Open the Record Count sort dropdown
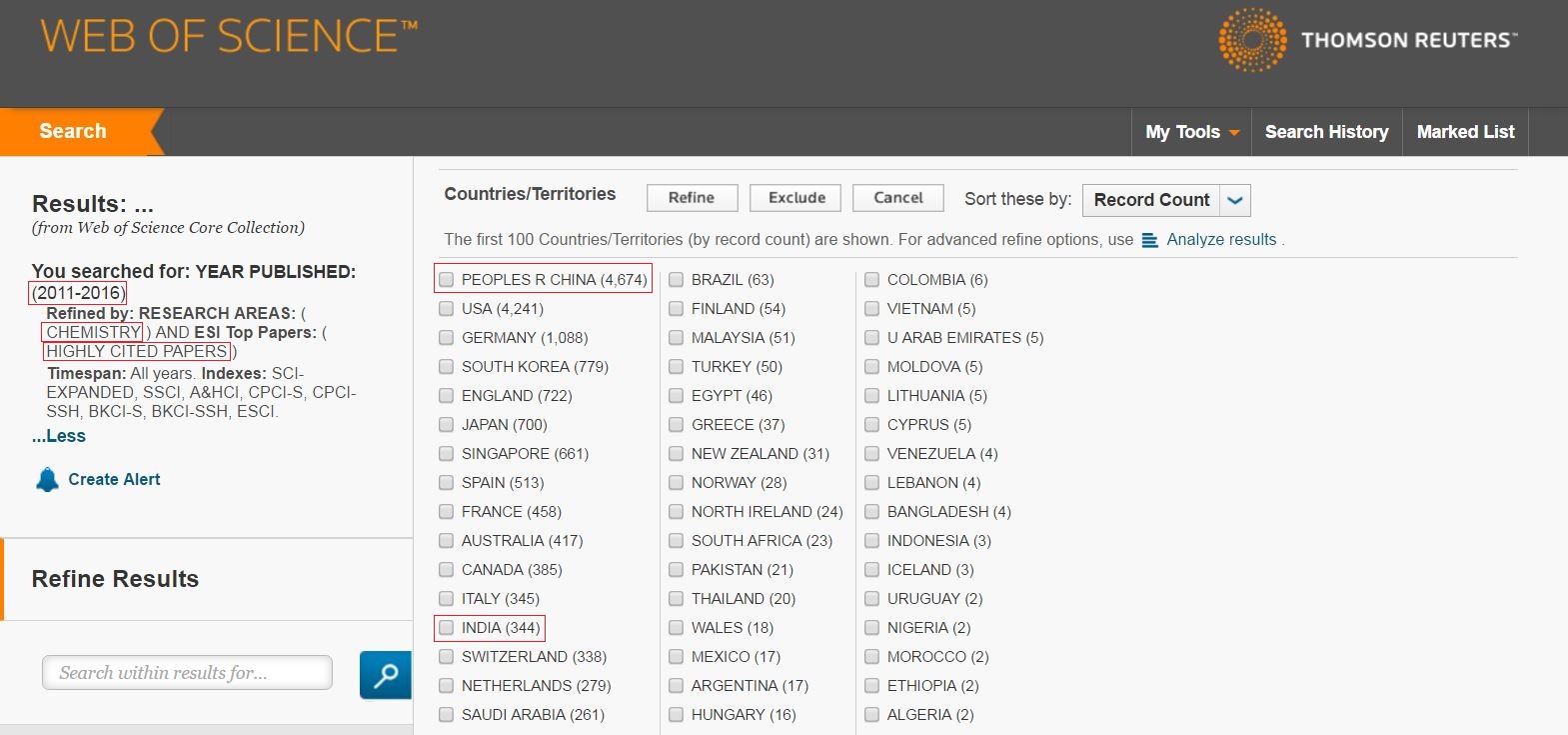This screenshot has height=735, width=1568. click(1166, 200)
